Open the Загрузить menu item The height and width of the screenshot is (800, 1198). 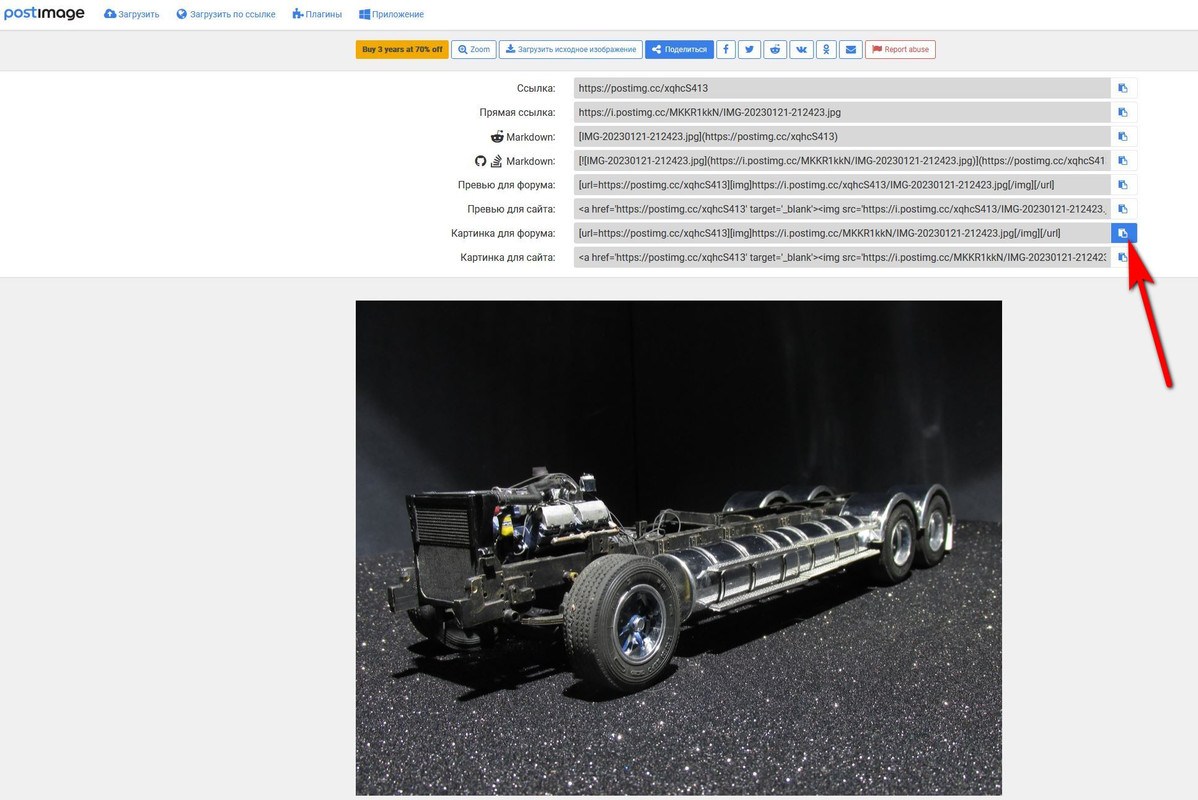(x=131, y=15)
